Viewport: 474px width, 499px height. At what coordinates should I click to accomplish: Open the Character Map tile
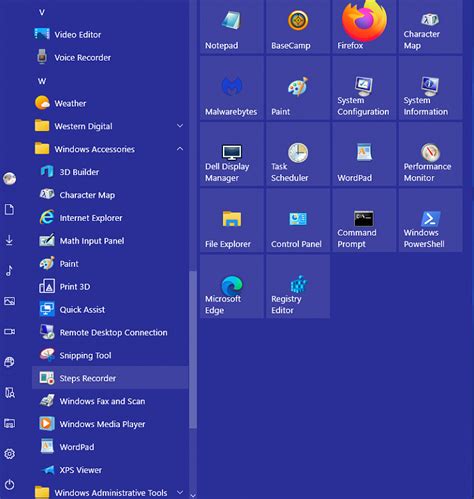[x=430, y=26]
